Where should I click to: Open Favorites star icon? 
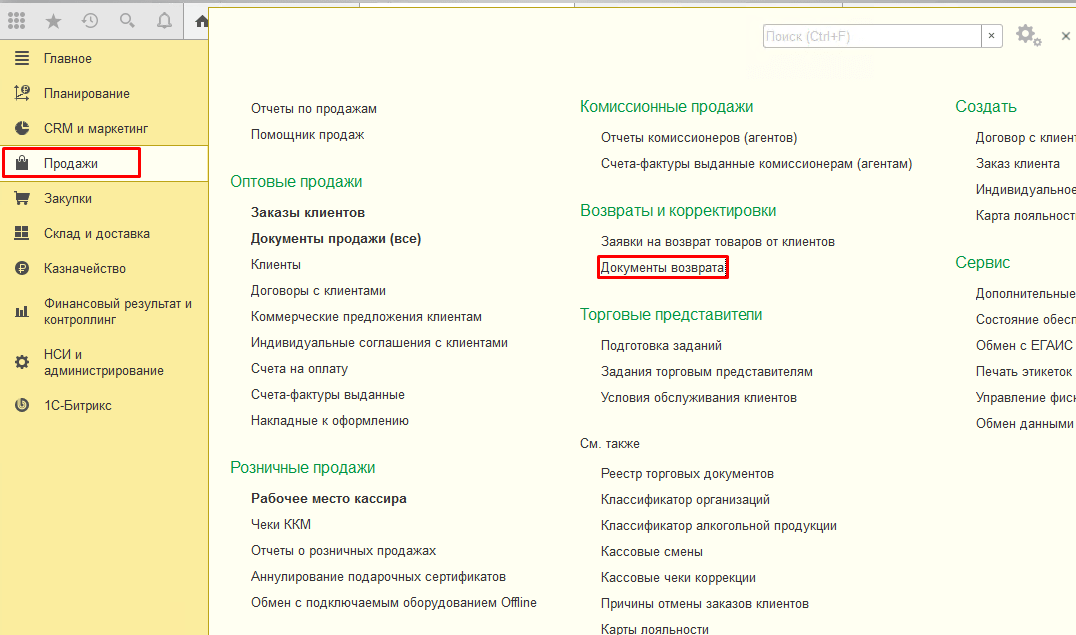54,21
